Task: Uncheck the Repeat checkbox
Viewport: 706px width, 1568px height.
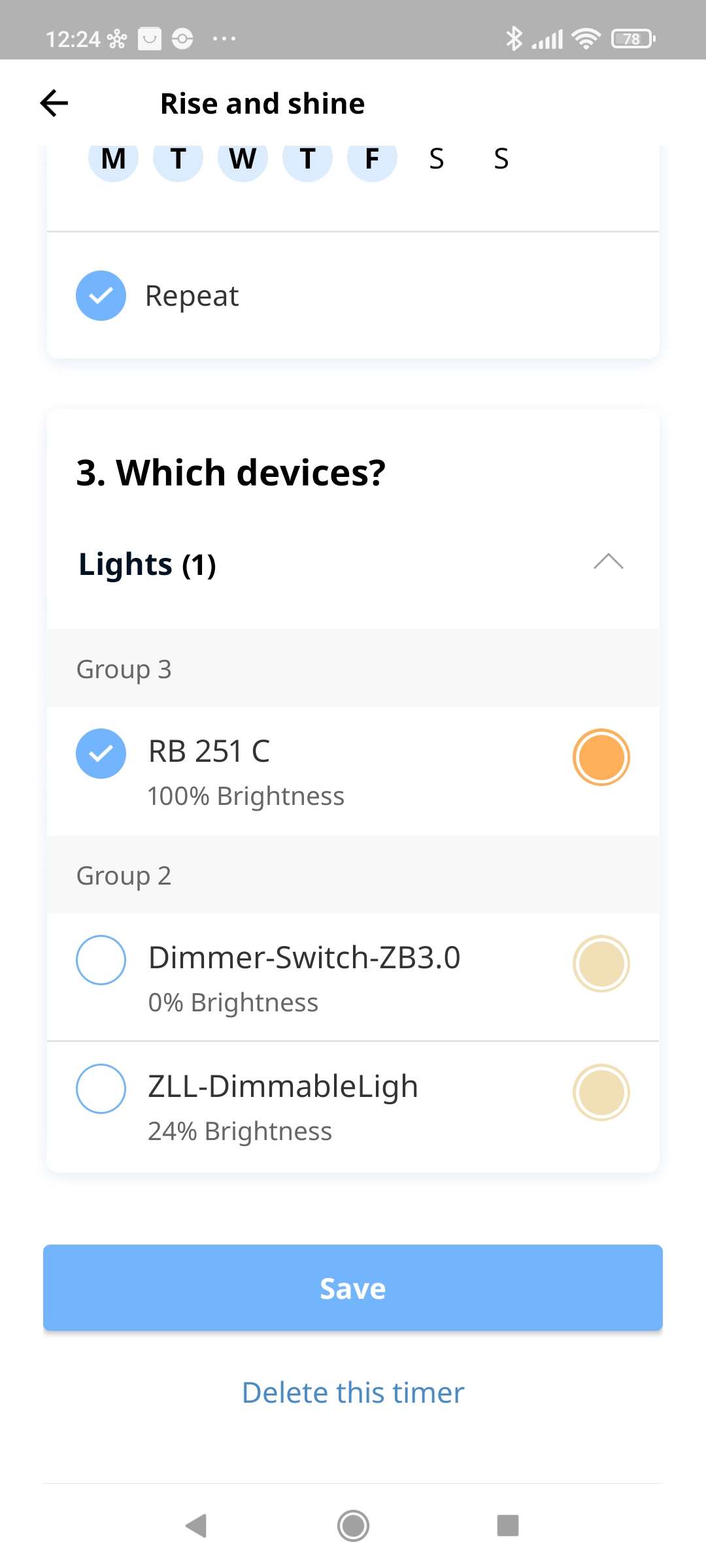Action: point(101,296)
